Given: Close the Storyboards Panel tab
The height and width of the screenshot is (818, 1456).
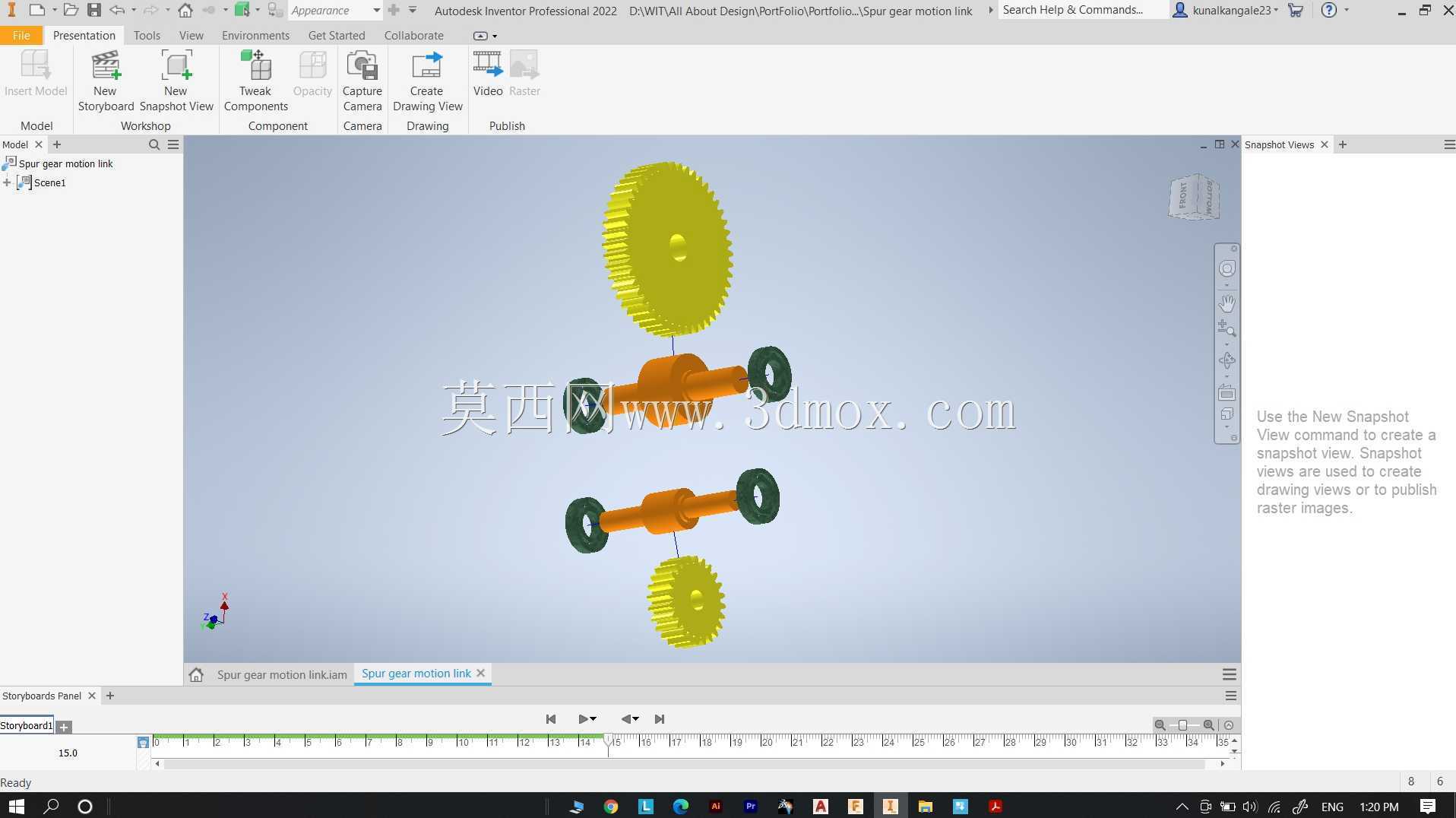Looking at the screenshot, I should pyautogui.click(x=92, y=696).
